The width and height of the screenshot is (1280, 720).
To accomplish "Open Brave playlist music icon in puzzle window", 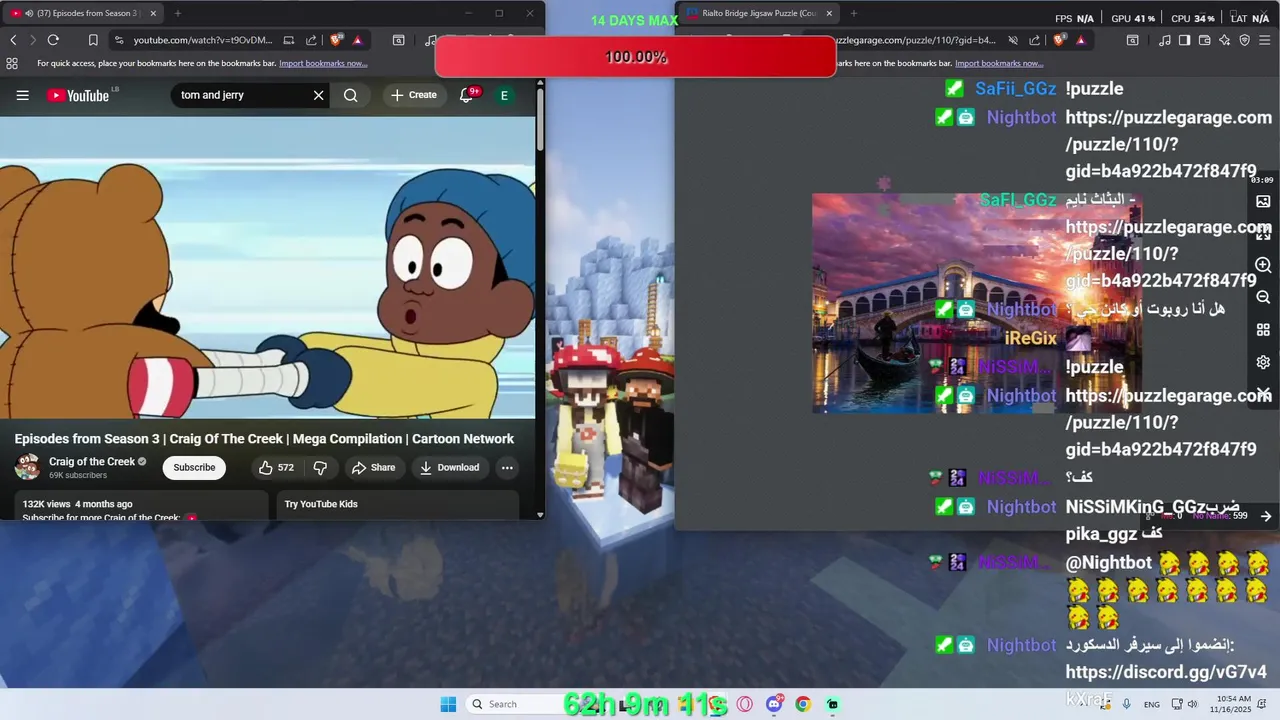I will [1165, 40].
